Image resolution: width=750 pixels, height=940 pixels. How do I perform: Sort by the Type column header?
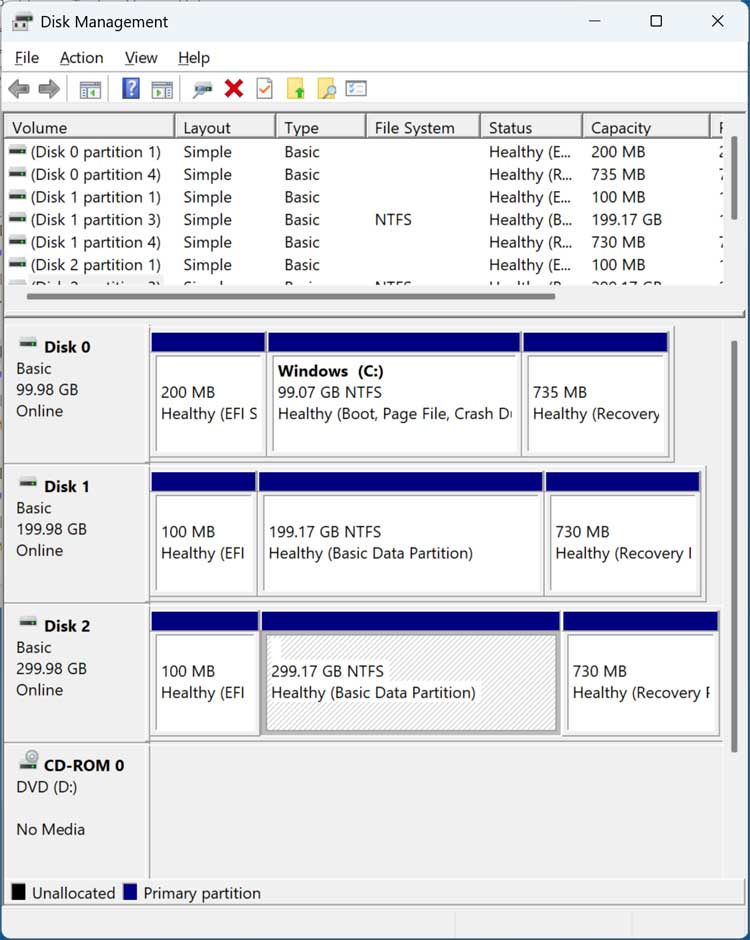321,128
